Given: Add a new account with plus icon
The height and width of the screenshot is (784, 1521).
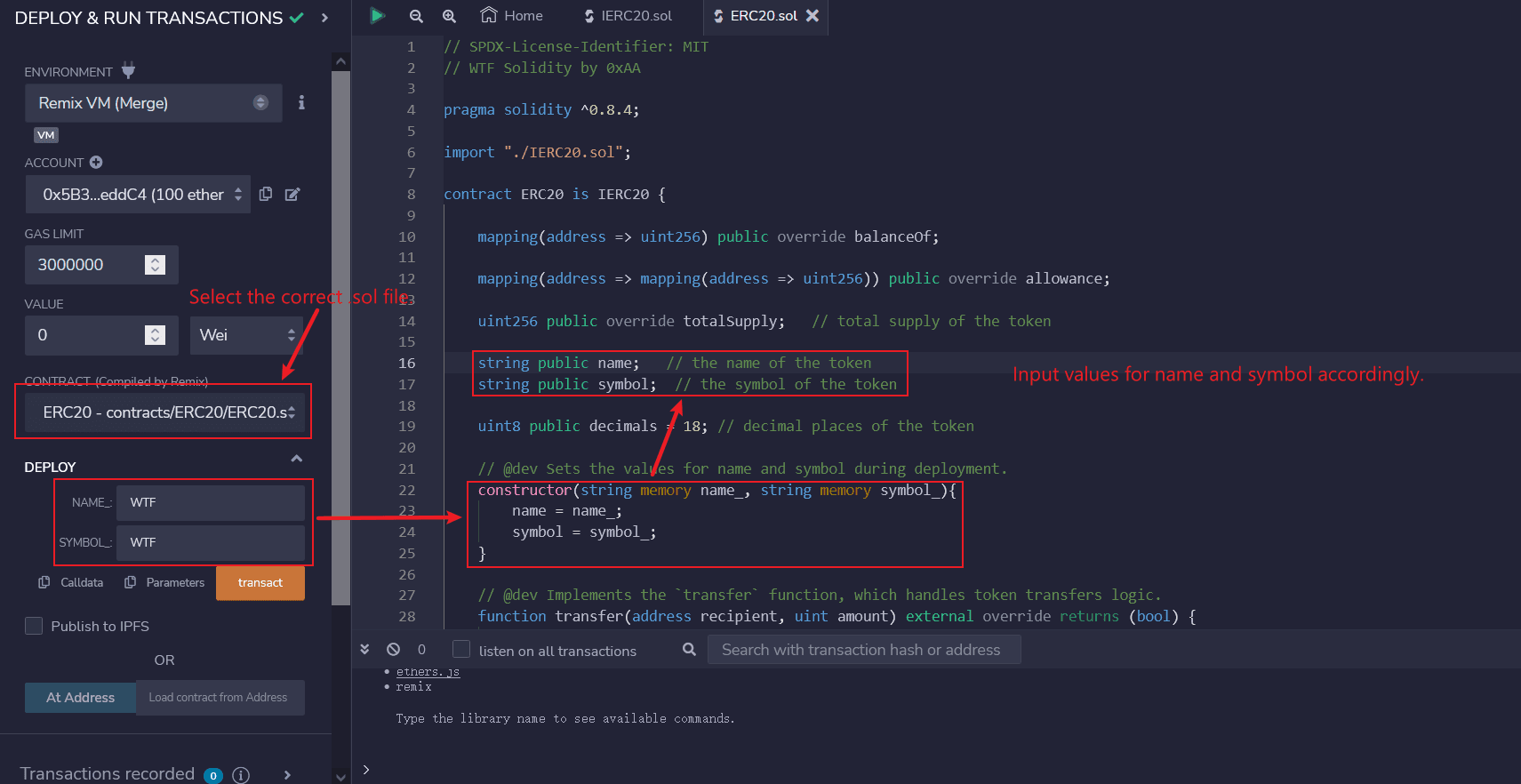Looking at the screenshot, I should 96,163.
